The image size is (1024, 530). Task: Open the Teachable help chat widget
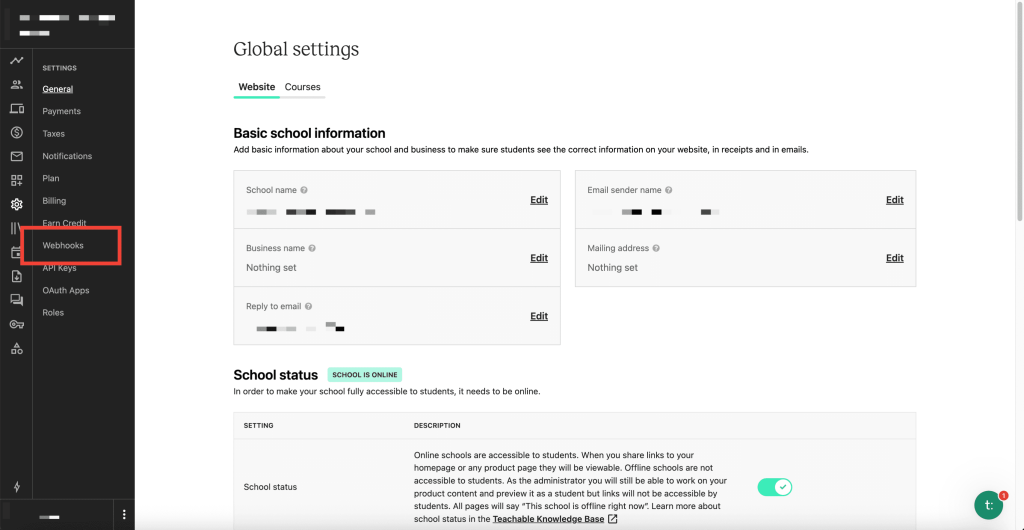[988, 505]
